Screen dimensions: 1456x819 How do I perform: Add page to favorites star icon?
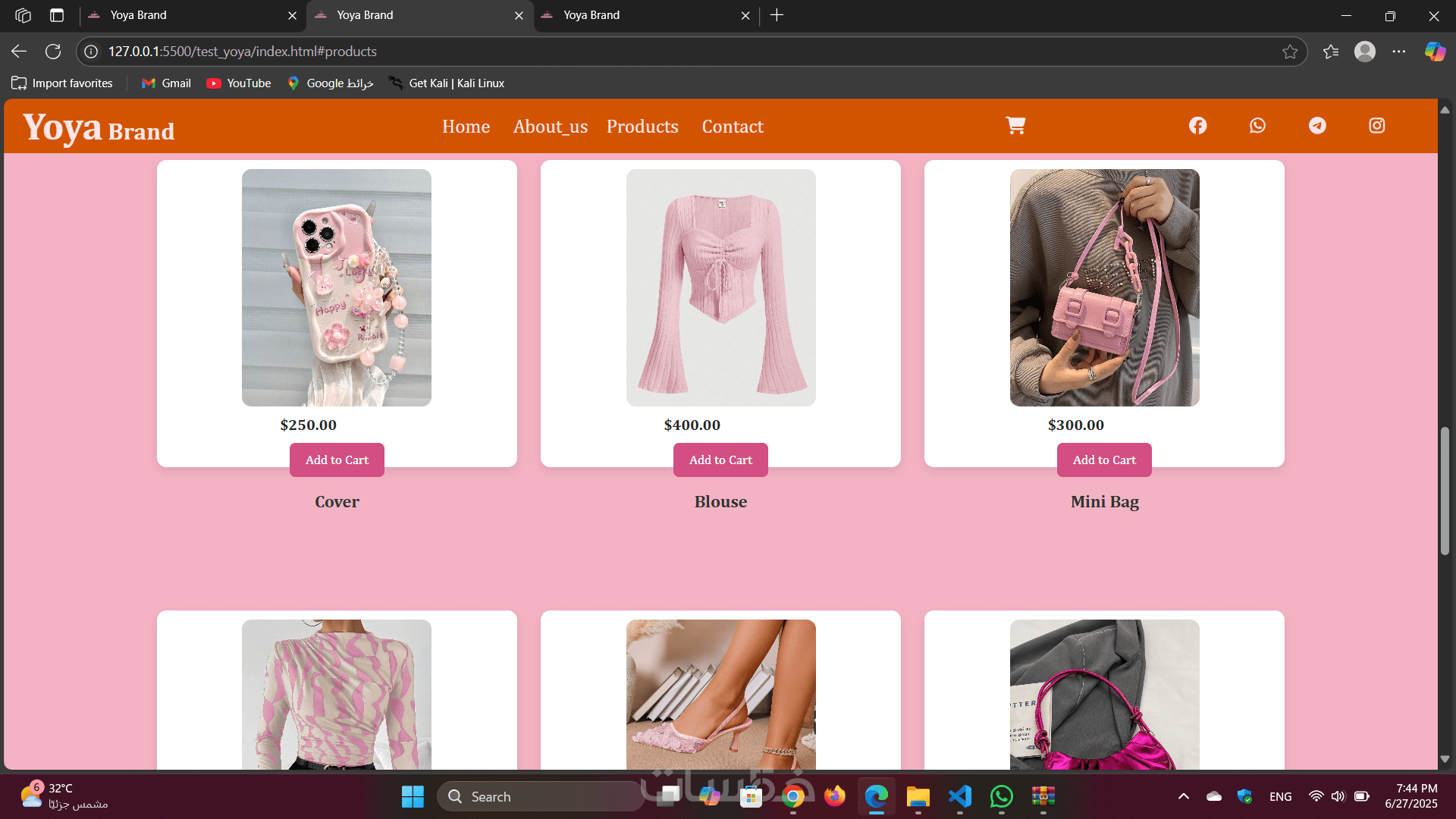click(1289, 52)
